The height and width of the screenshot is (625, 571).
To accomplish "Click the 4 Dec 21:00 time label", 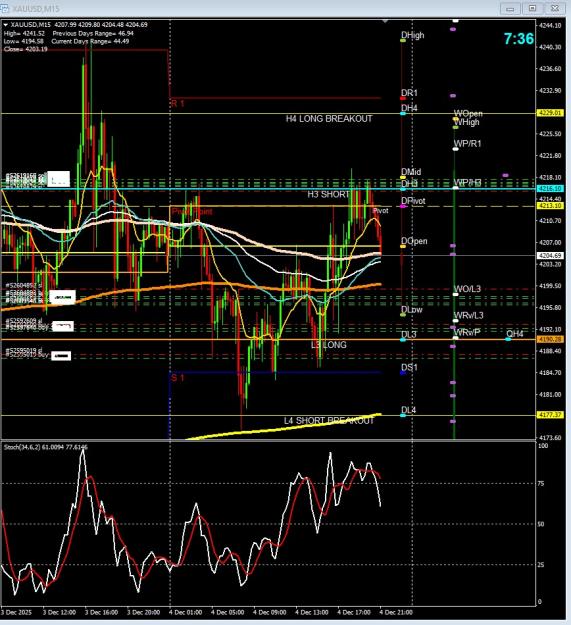I will (396, 612).
